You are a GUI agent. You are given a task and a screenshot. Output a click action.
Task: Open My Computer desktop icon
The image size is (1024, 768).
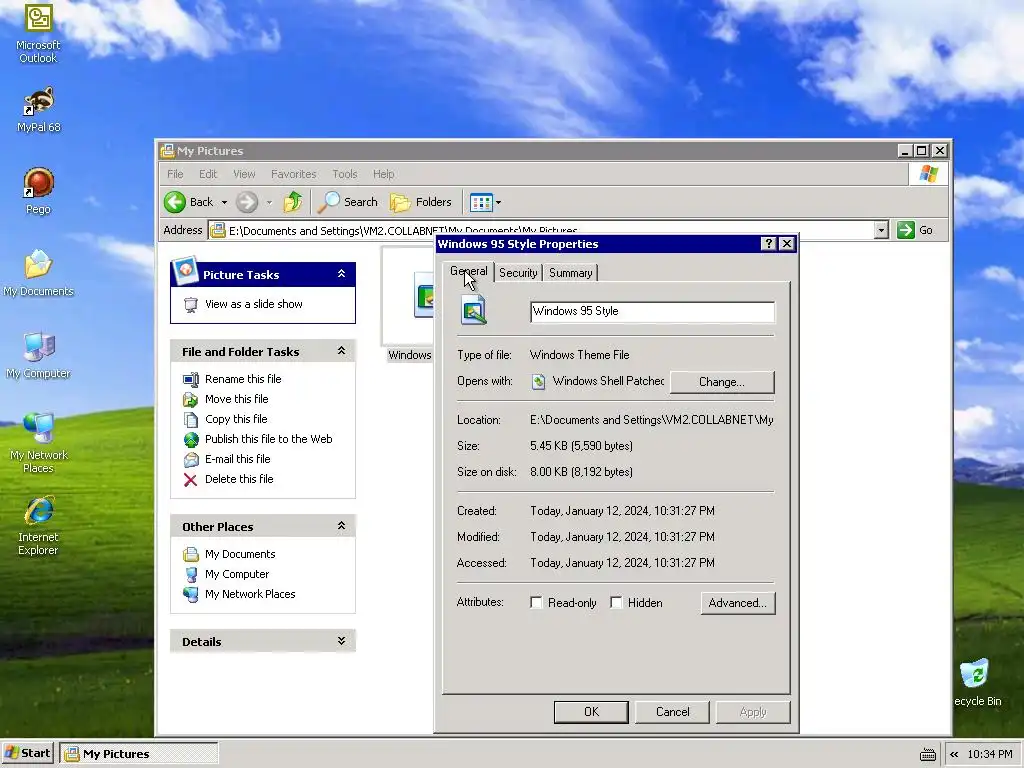(x=38, y=355)
